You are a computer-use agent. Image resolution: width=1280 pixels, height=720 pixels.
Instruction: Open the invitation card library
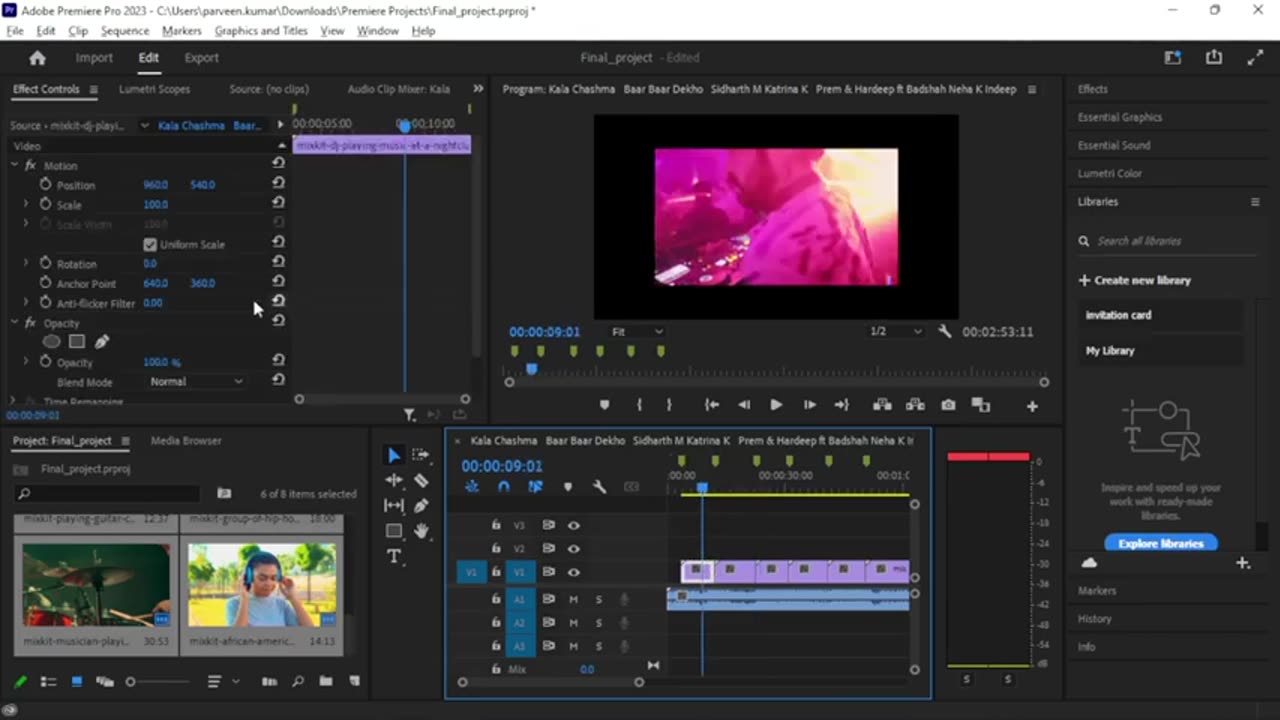click(1159, 315)
